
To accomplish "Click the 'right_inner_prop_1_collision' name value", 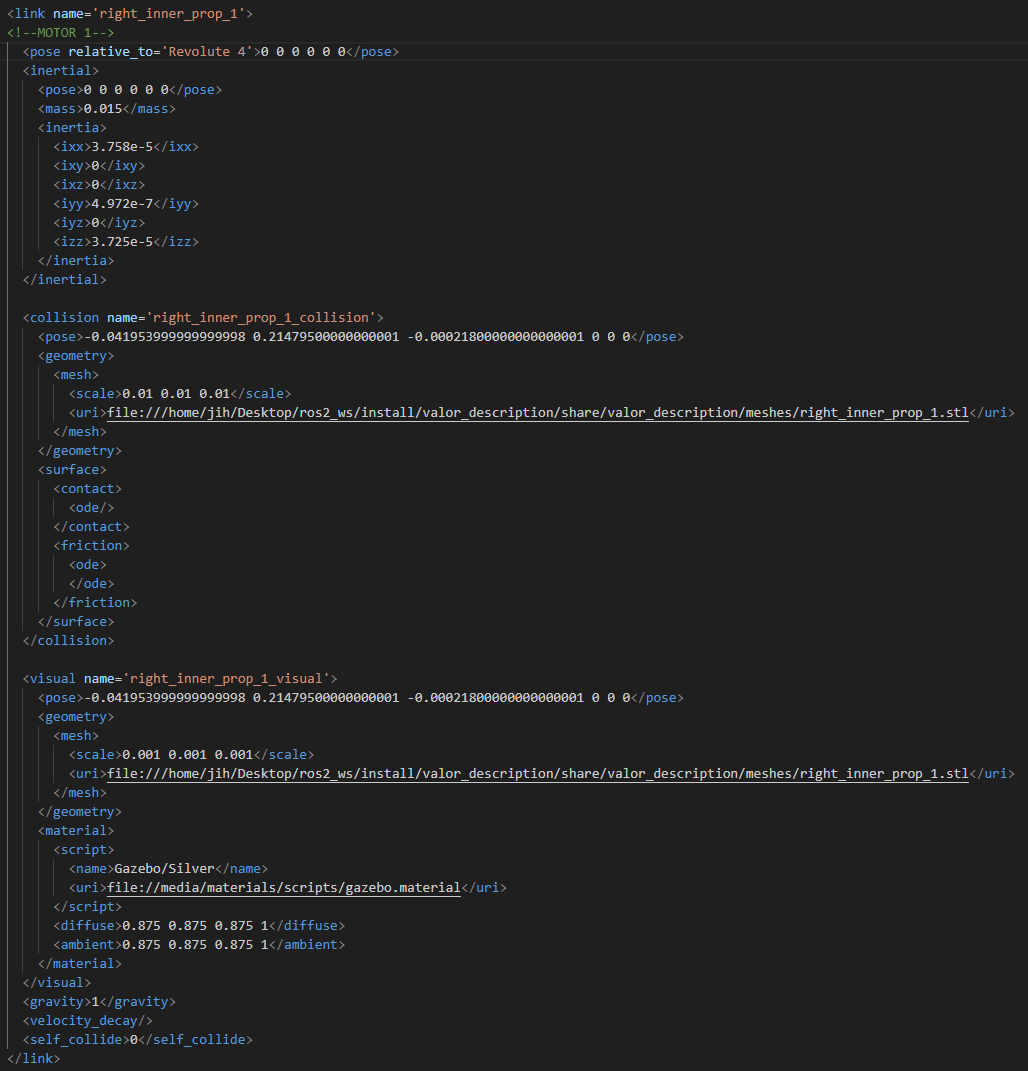I will click(x=260, y=318).
